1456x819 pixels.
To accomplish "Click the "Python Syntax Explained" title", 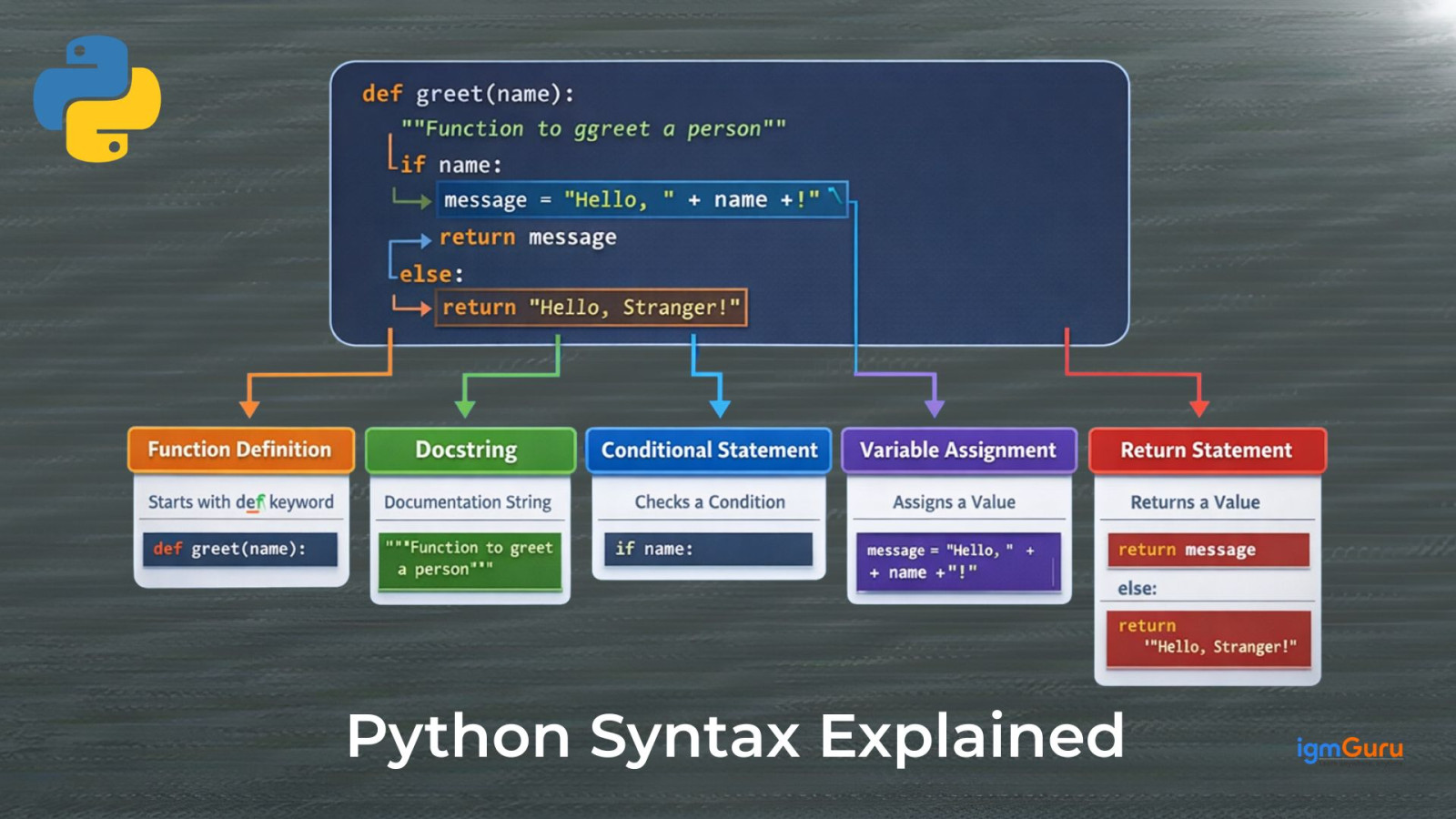I will point(735,735).
